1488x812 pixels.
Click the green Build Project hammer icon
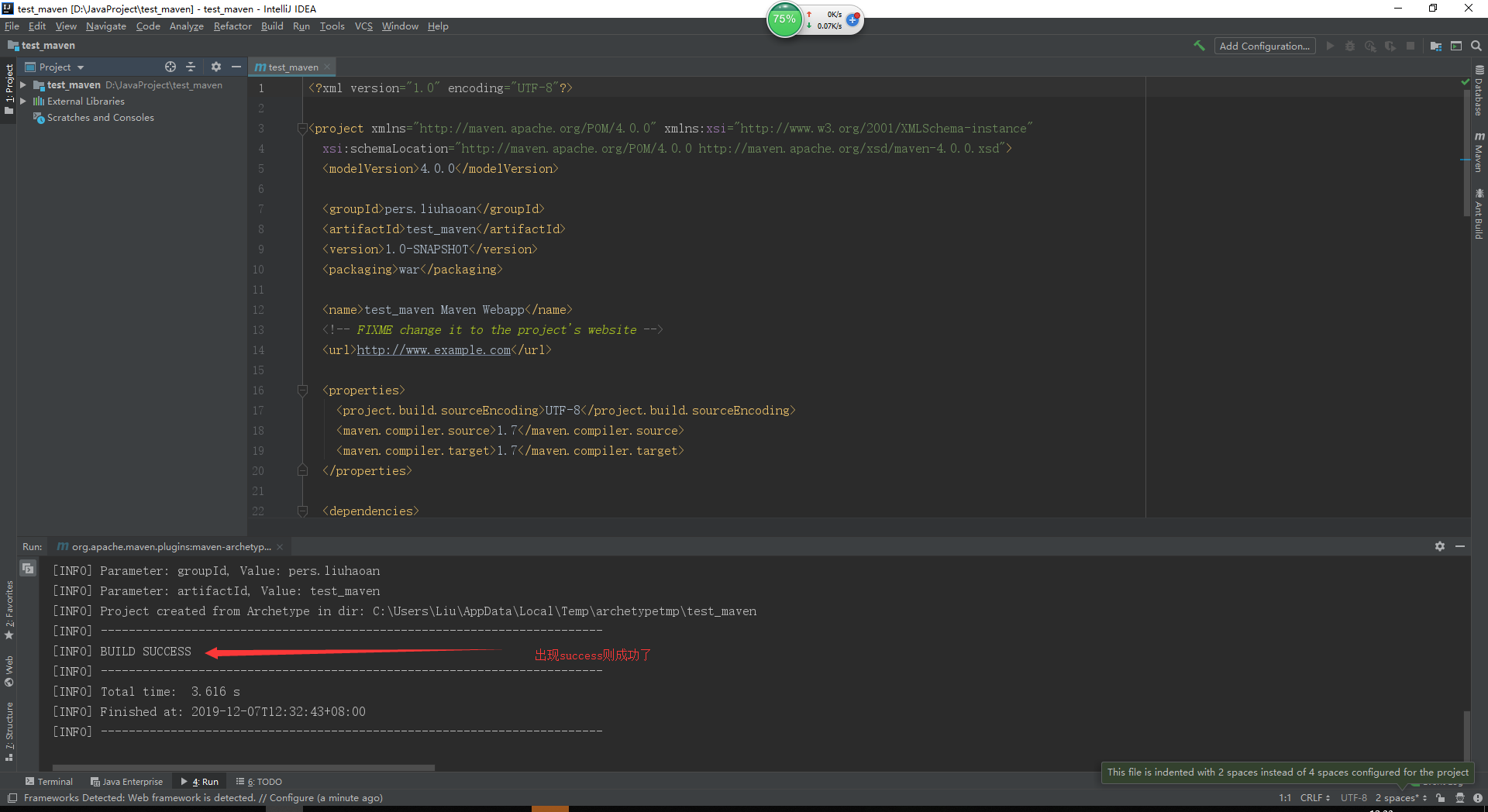(x=1199, y=46)
